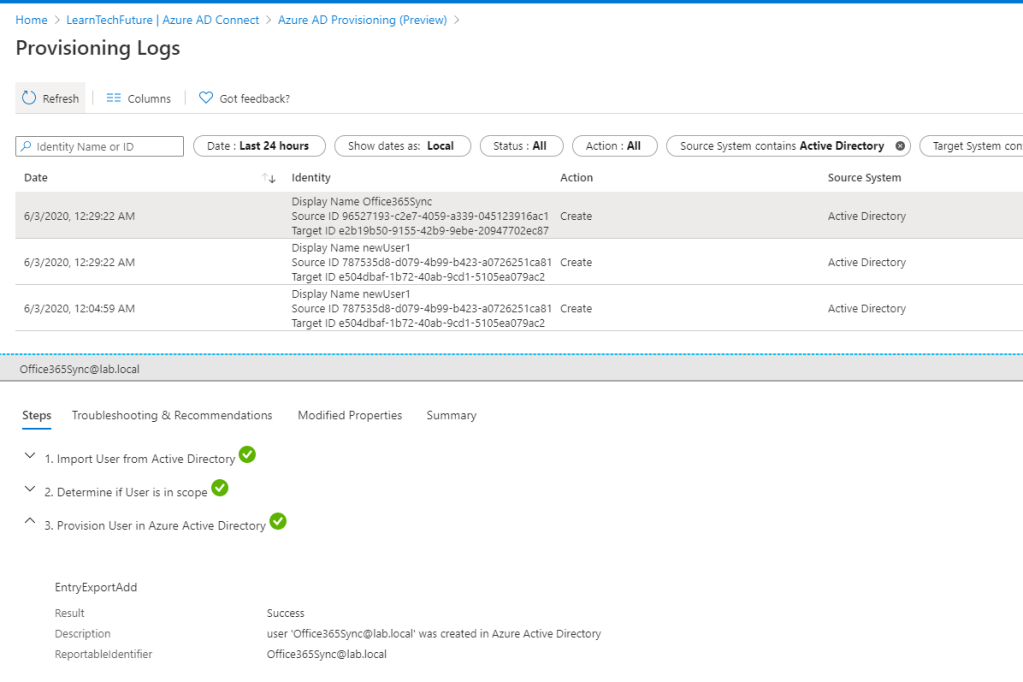Screen dimensions: 1023x682
Task: Click green checkmark beside Import User step
Action: pyautogui.click(x=247, y=455)
